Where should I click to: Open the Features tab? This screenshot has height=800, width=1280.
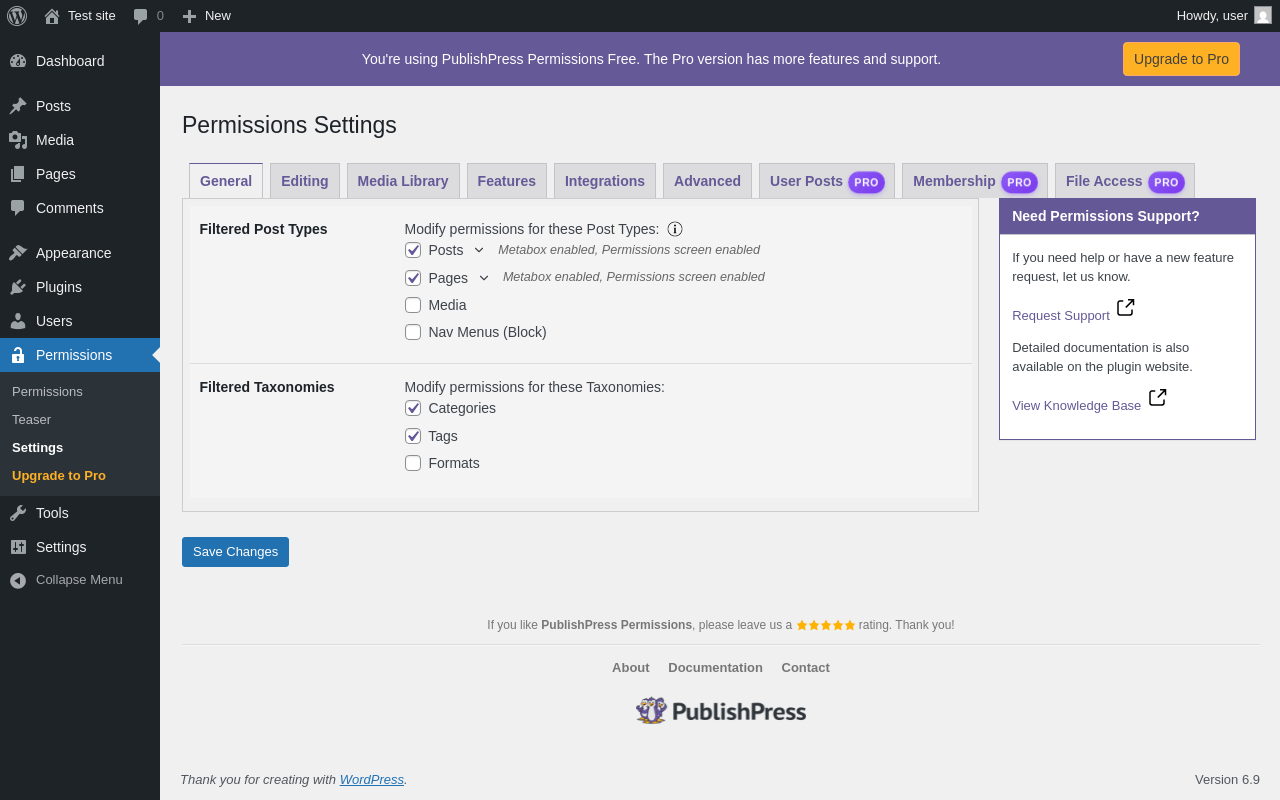[507, 181]
